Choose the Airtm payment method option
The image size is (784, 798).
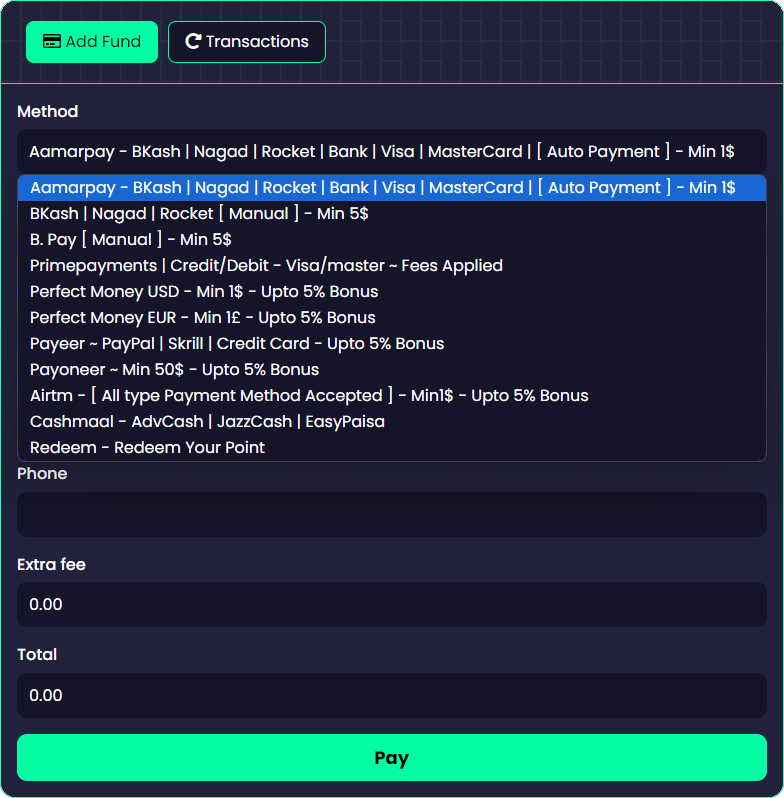tap(392, 395)
